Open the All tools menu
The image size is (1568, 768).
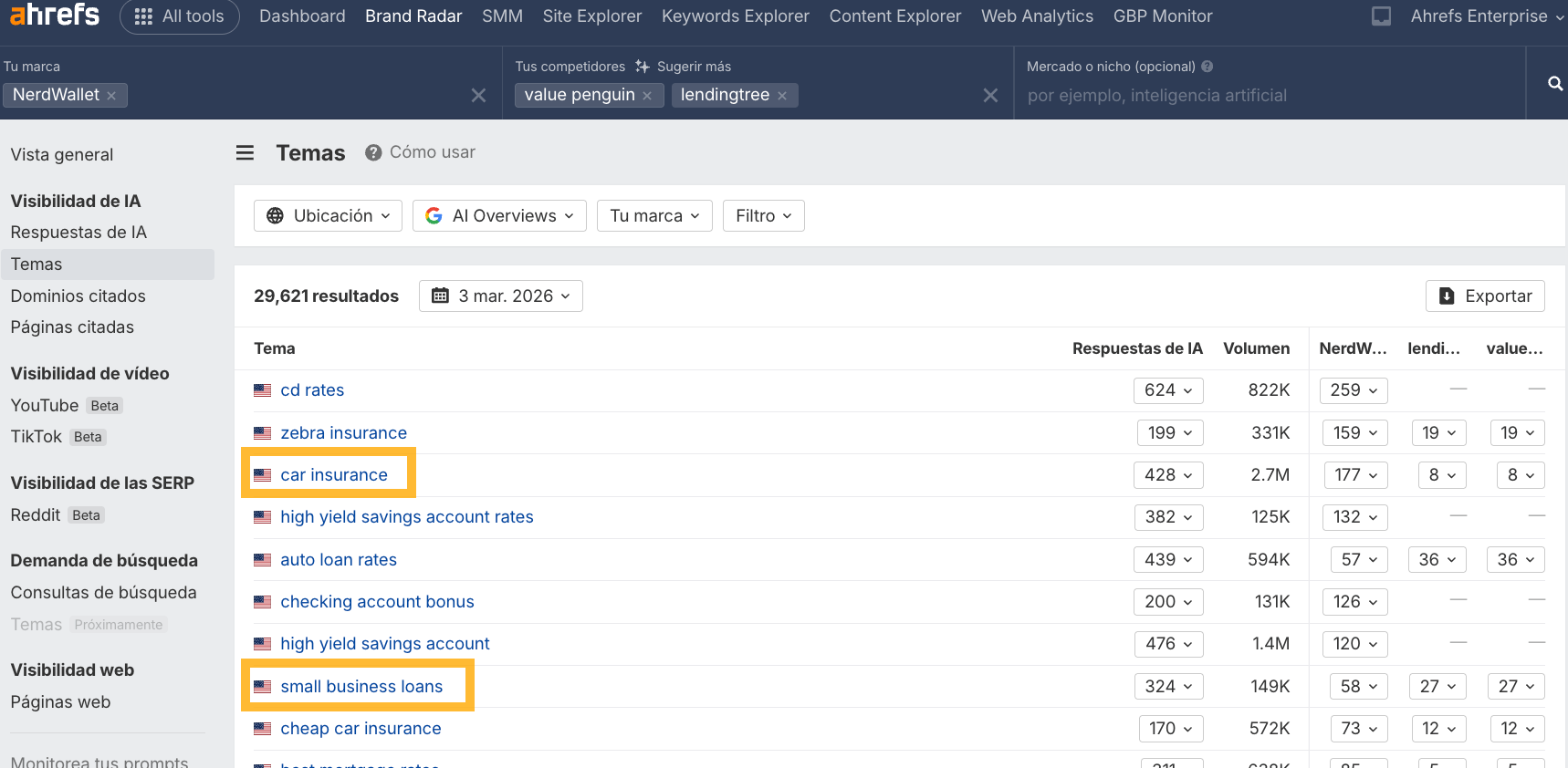point(180,16)
